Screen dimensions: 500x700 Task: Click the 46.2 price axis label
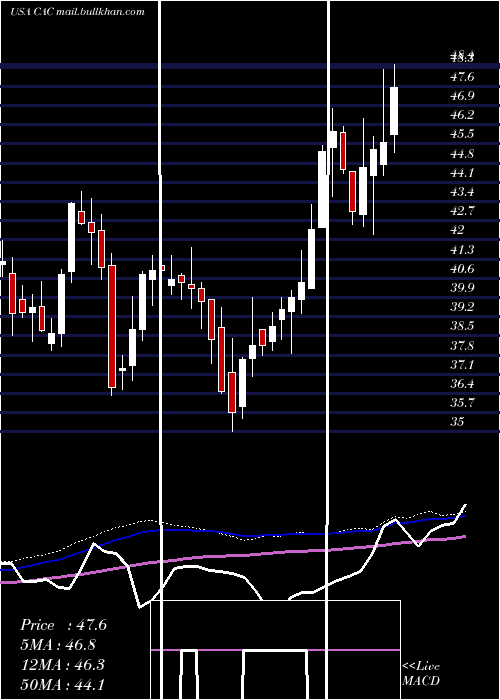point(462,115)
